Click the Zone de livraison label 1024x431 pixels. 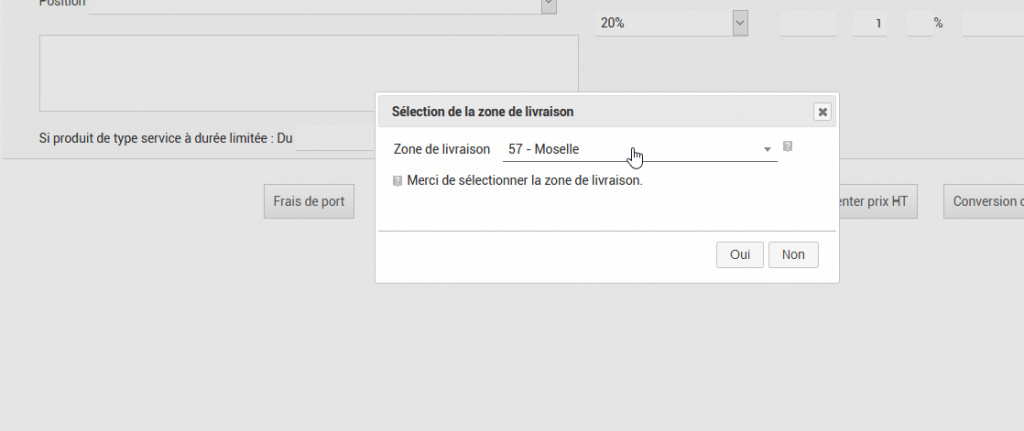[442, 150]
